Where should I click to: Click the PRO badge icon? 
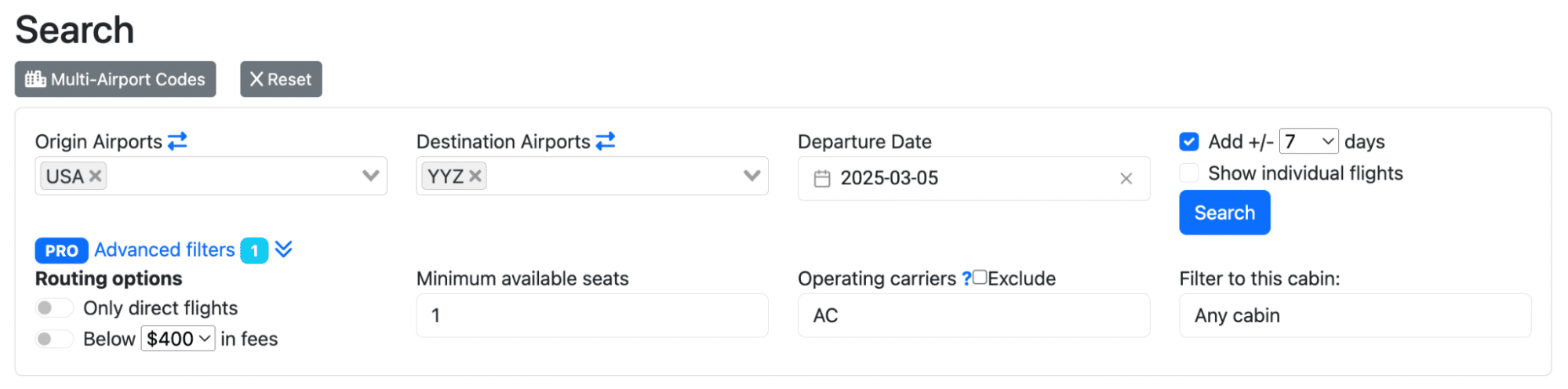61,250
